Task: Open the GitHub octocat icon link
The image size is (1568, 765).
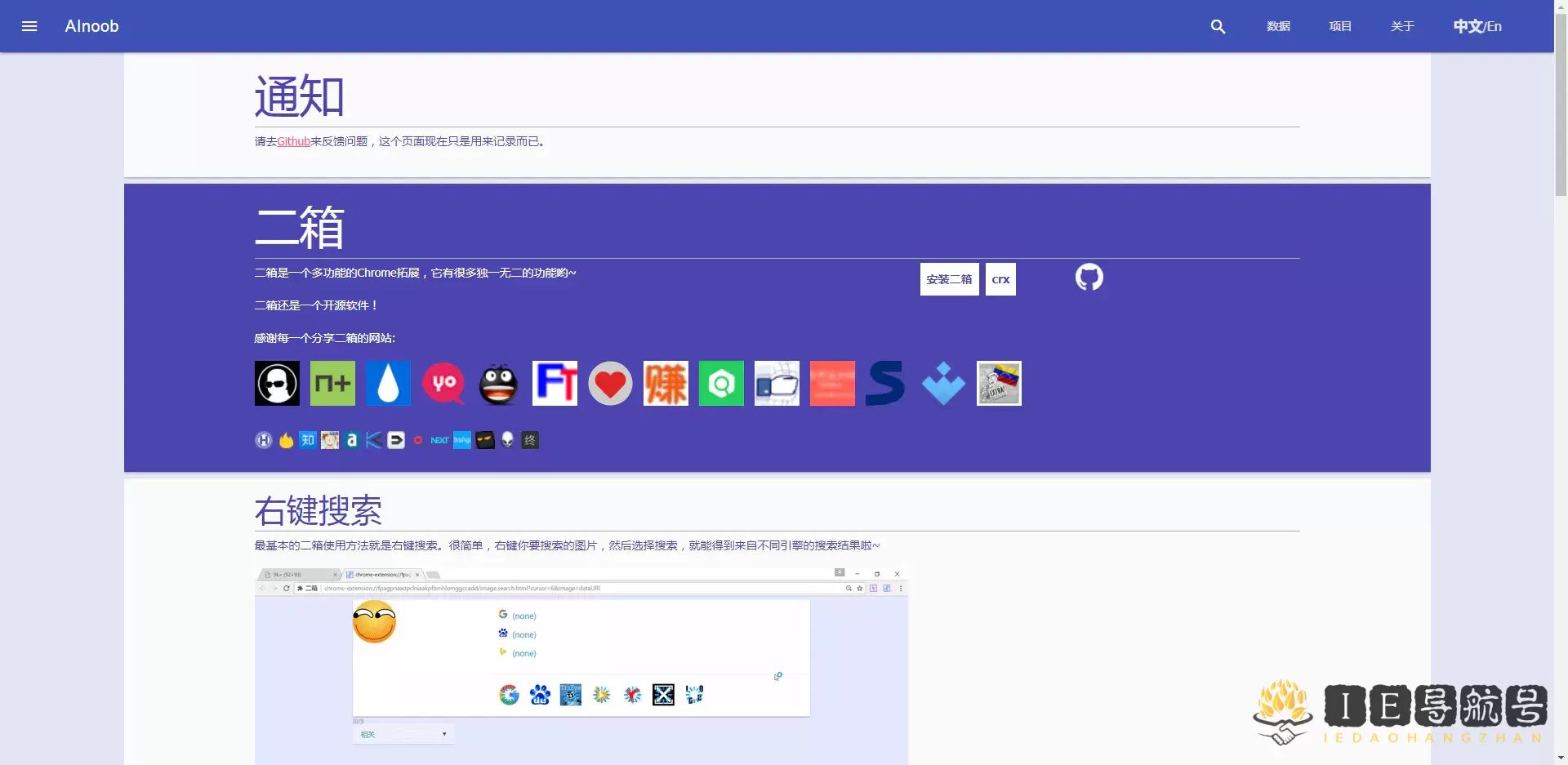Action: pyautogui.click(x=1089, y=278)
